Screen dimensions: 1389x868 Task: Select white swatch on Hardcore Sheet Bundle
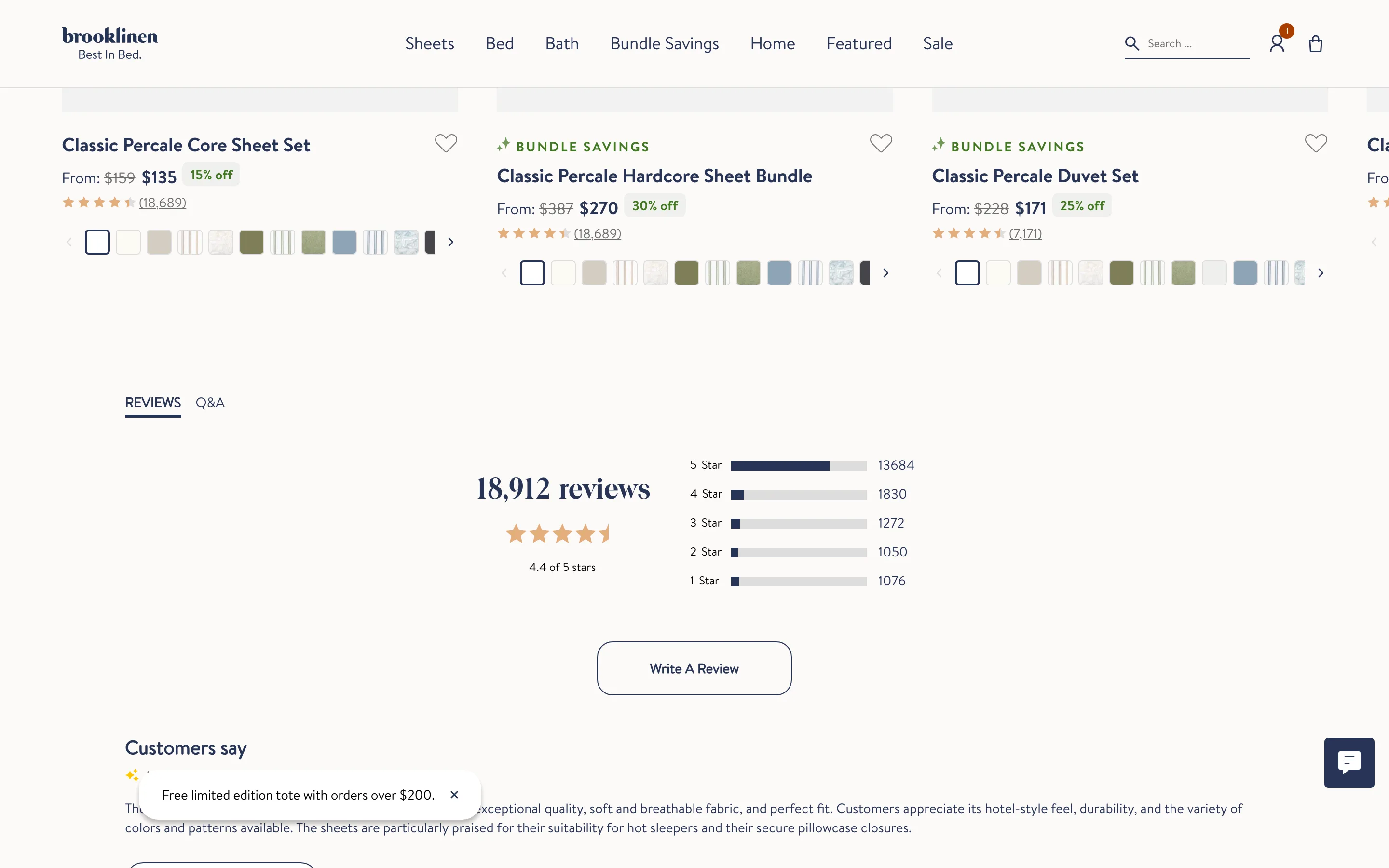click(x=532, y=273)
